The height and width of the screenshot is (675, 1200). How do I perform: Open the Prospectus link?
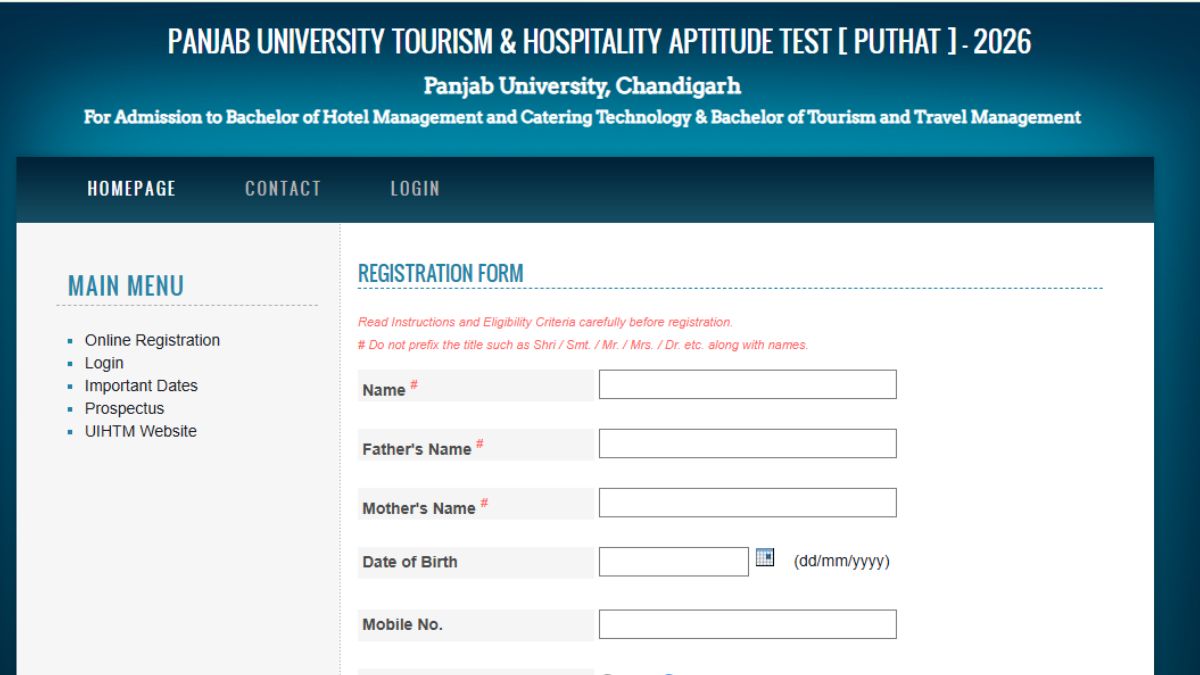[124, 409]
